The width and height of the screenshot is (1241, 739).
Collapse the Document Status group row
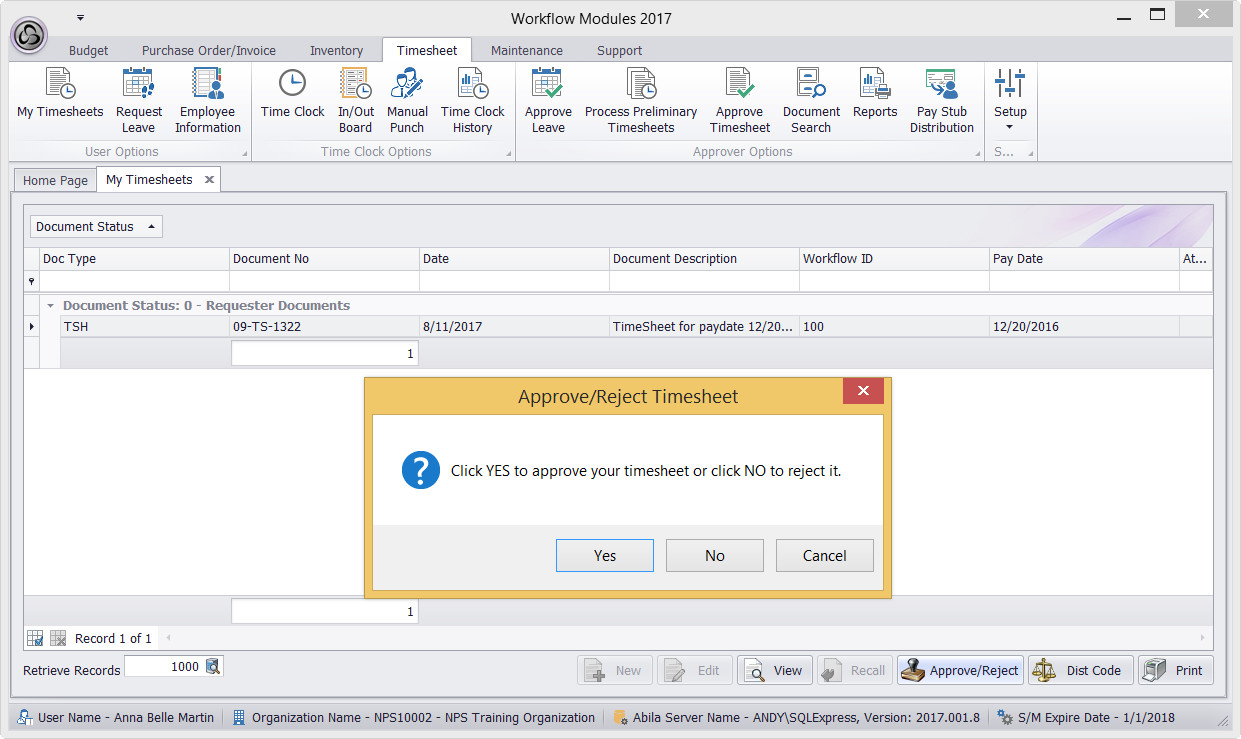click(x=50, y=306)
